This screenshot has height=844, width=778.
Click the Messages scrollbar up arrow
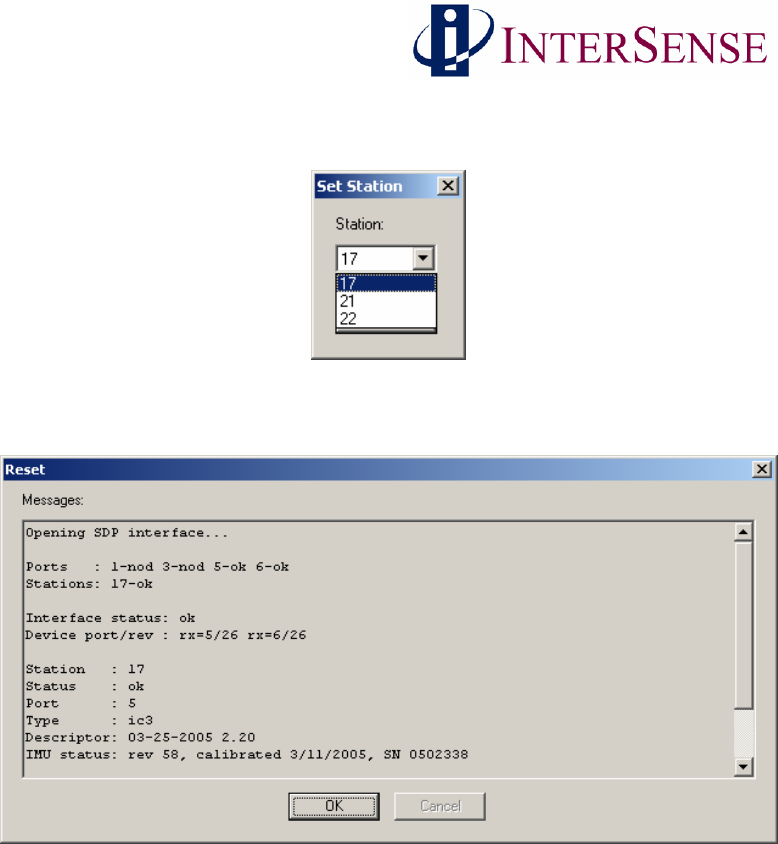tap(744, 532)
